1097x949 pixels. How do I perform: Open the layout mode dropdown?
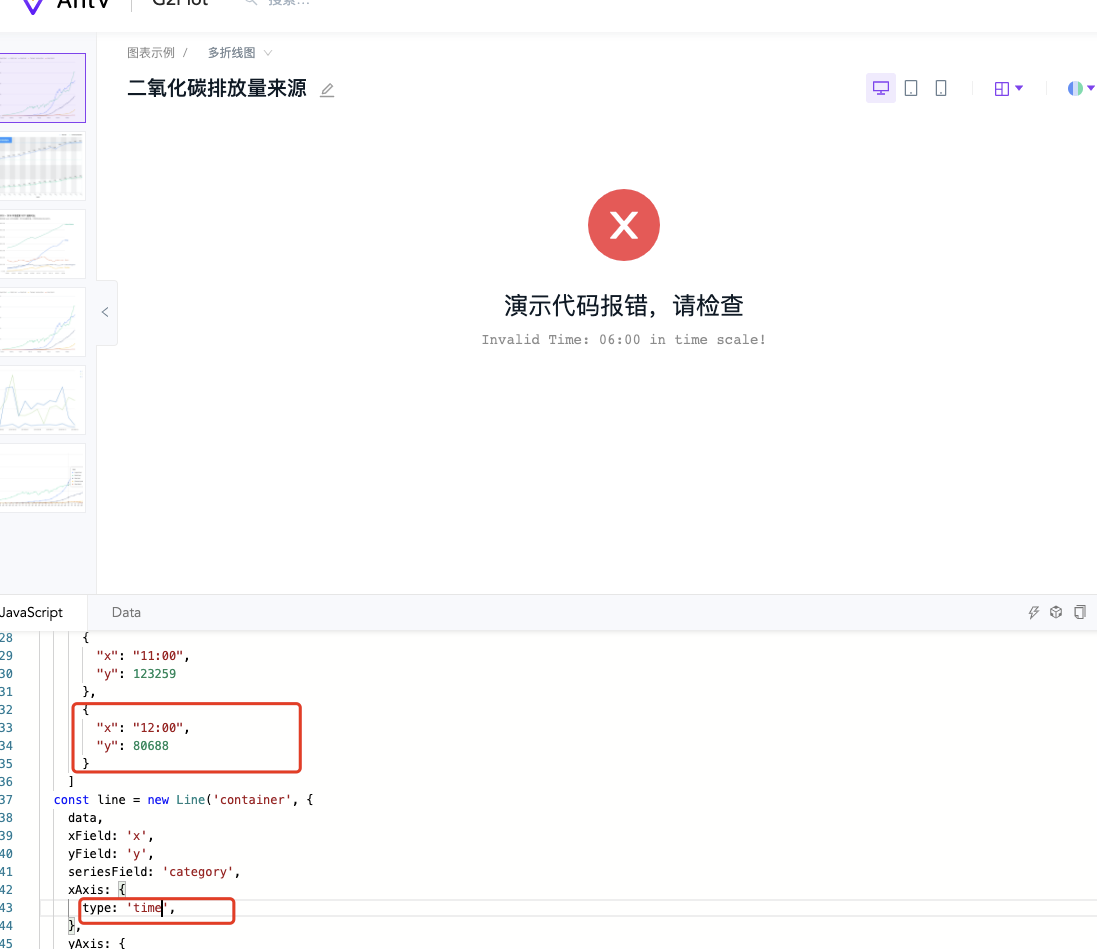(1008, 88)
